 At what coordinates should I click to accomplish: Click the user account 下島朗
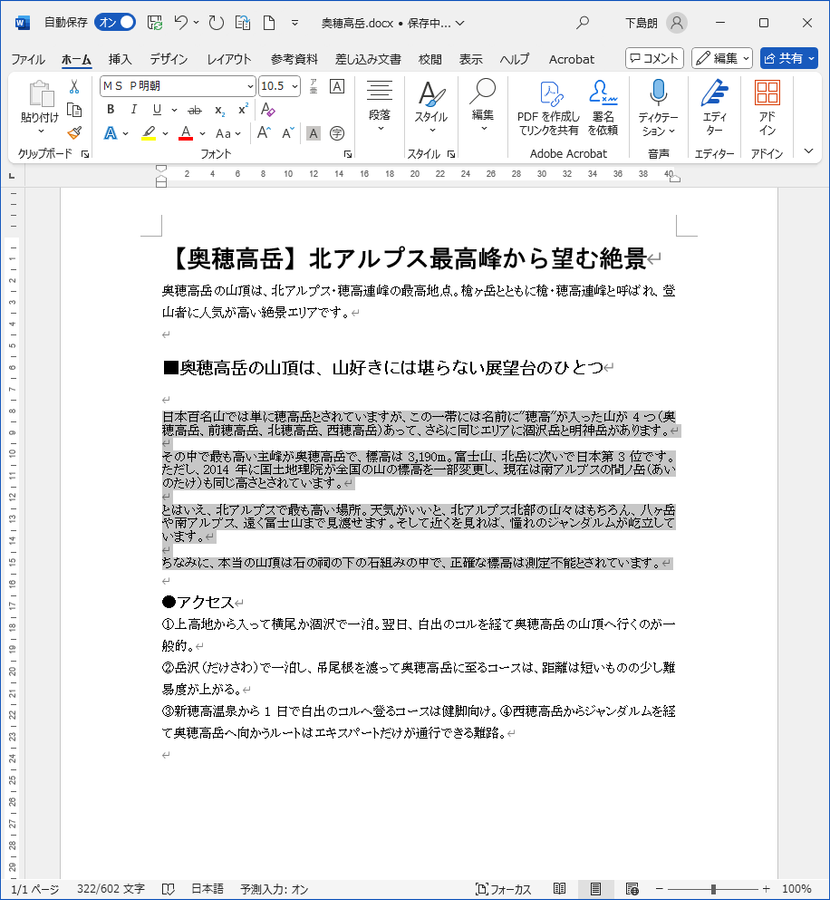click(656, 23)
